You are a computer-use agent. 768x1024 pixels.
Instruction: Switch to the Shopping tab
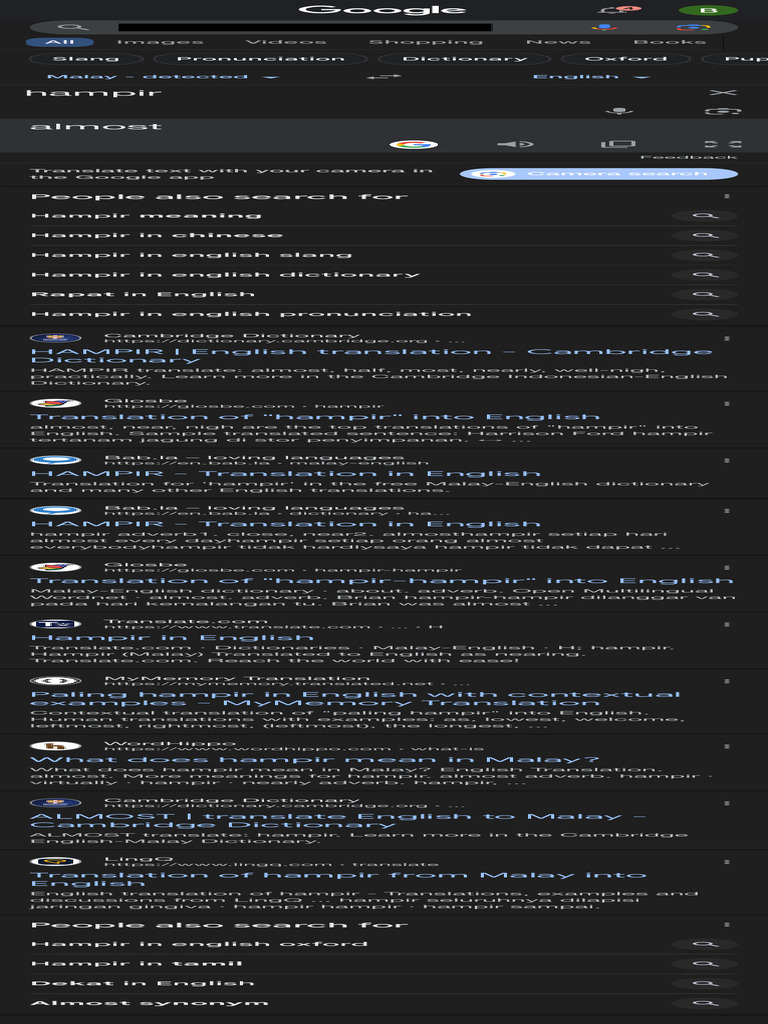(426, 42)
